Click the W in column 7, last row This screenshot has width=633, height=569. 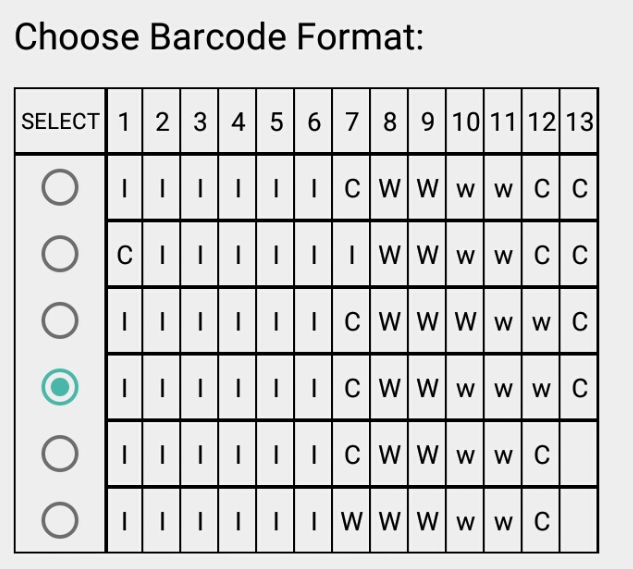[352, 521]
